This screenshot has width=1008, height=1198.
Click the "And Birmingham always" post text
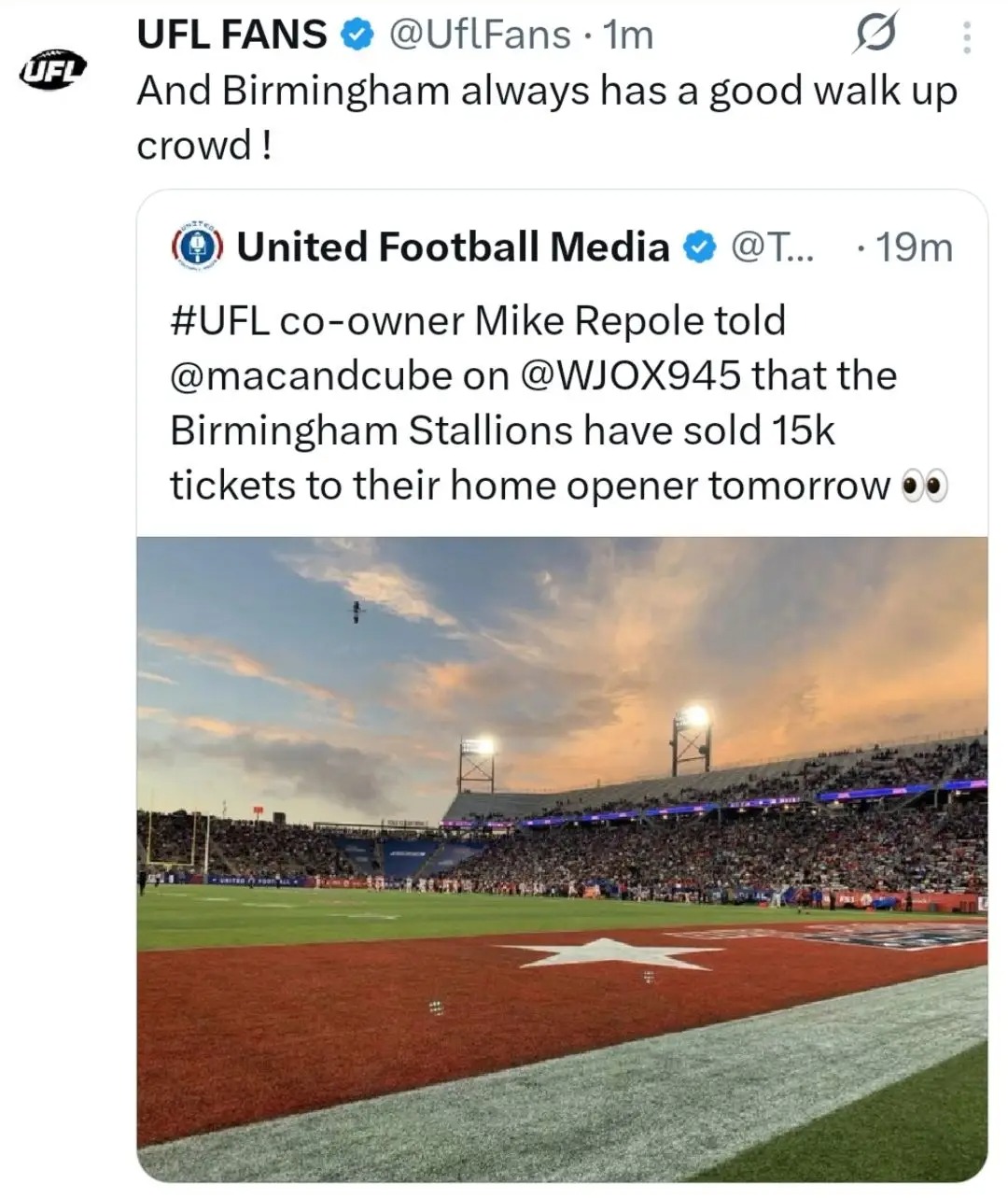547,92
